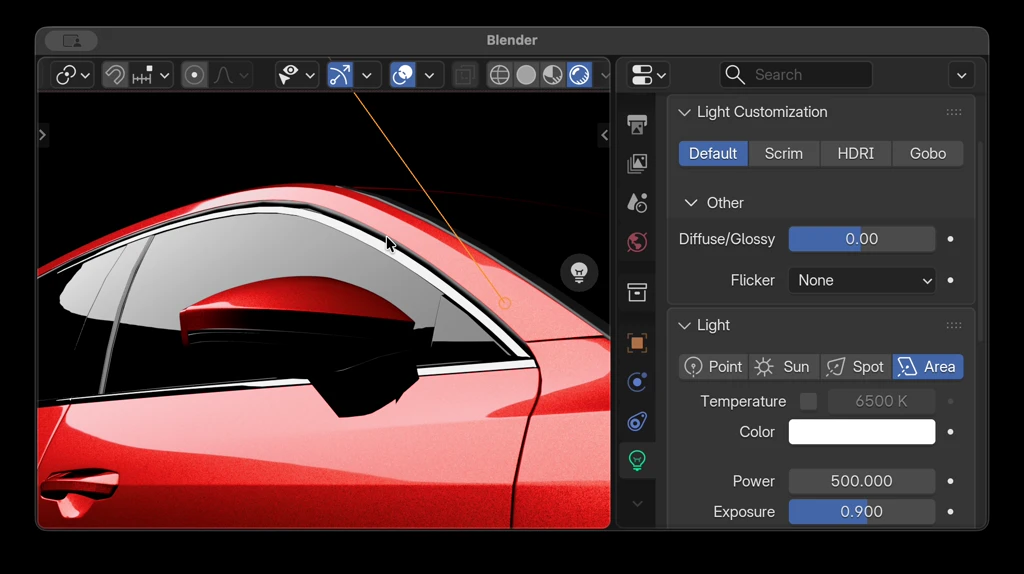Select the HDRI tab
The height and width of the screenshot is (574, 1024).
click(x=856, y=153)
